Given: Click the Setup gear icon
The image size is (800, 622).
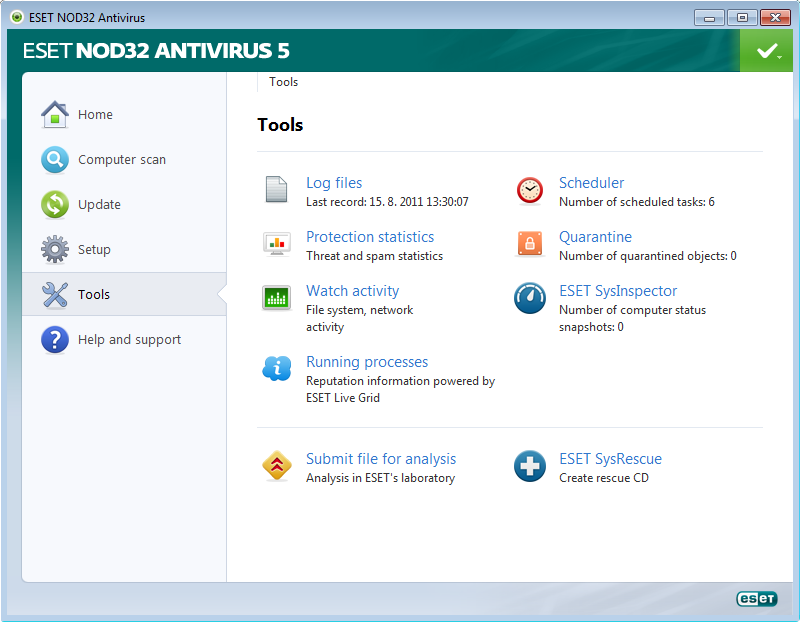Looking at the screenshot, I should coord(55,250).
